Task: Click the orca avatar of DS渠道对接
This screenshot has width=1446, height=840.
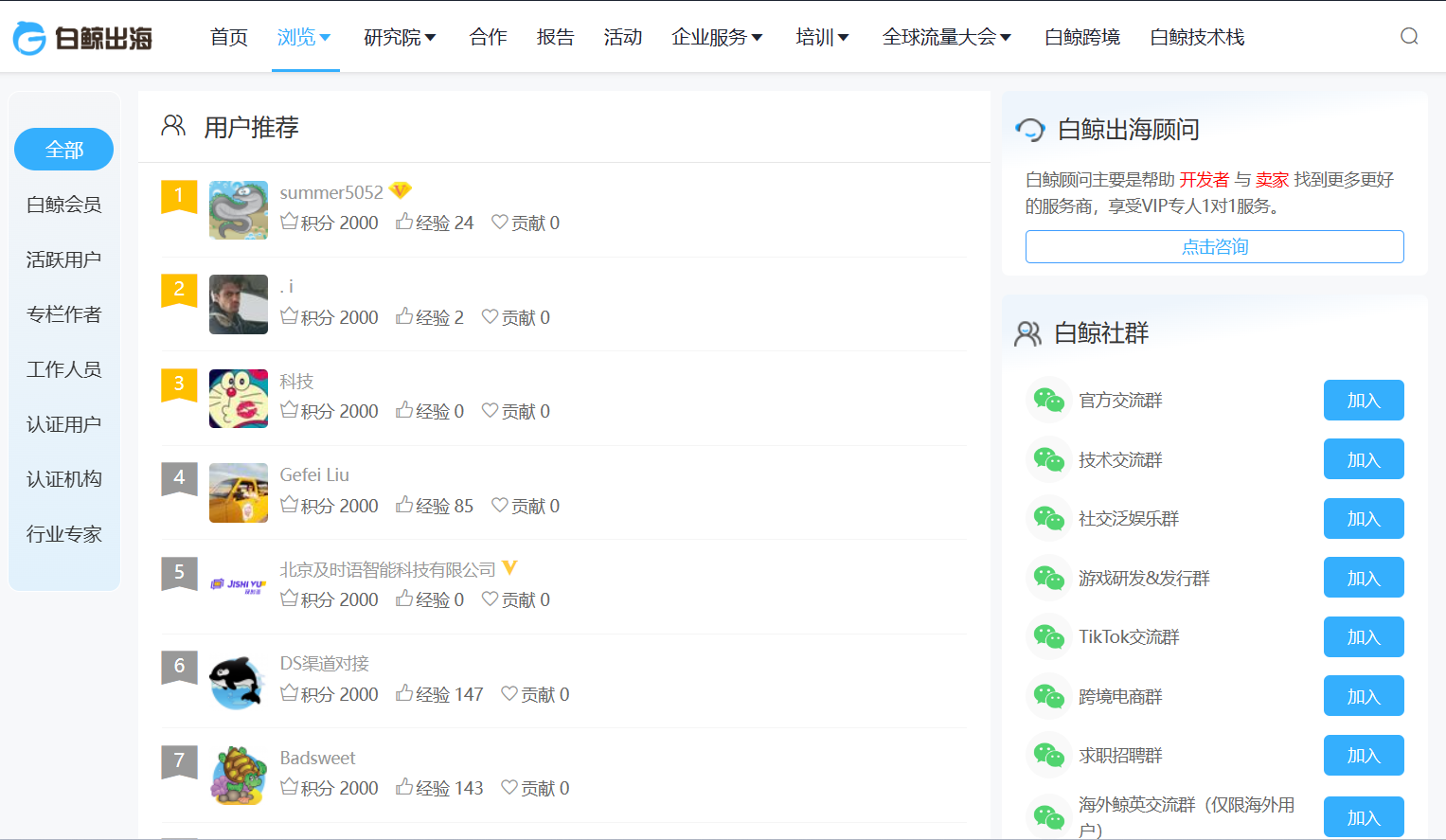Action: 239,682
